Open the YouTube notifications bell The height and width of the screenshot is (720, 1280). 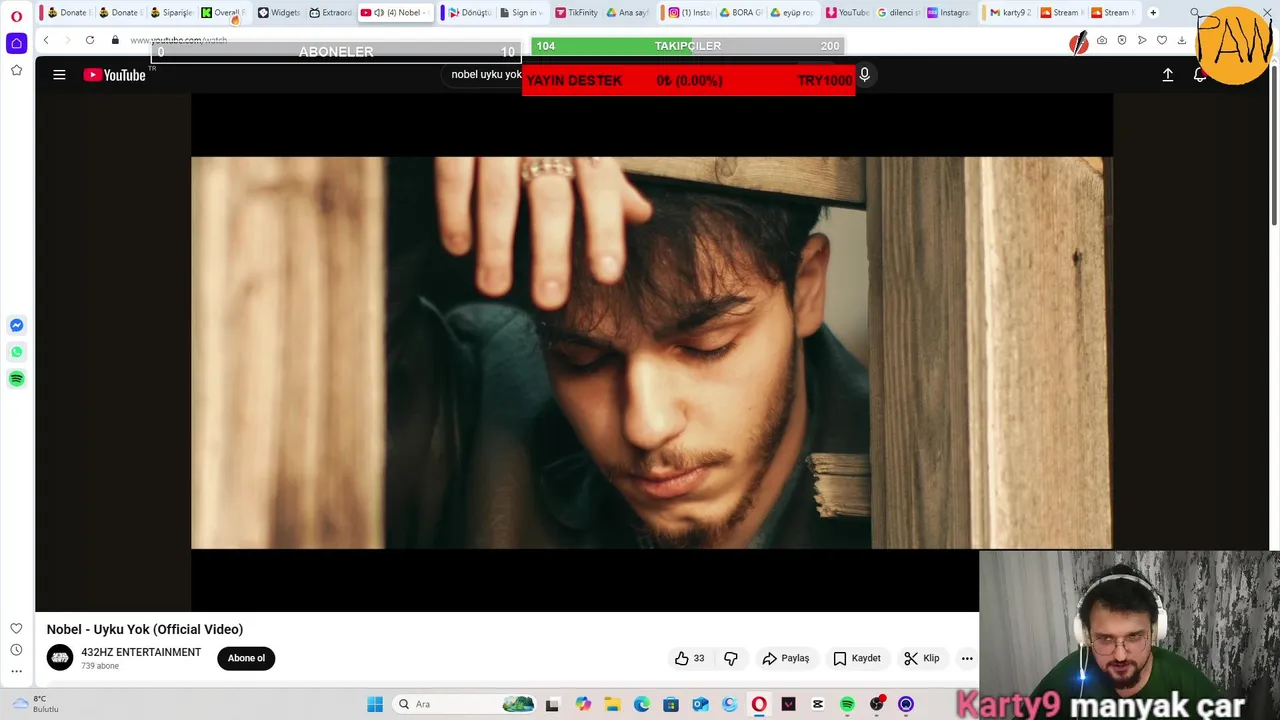point(1200,75)
